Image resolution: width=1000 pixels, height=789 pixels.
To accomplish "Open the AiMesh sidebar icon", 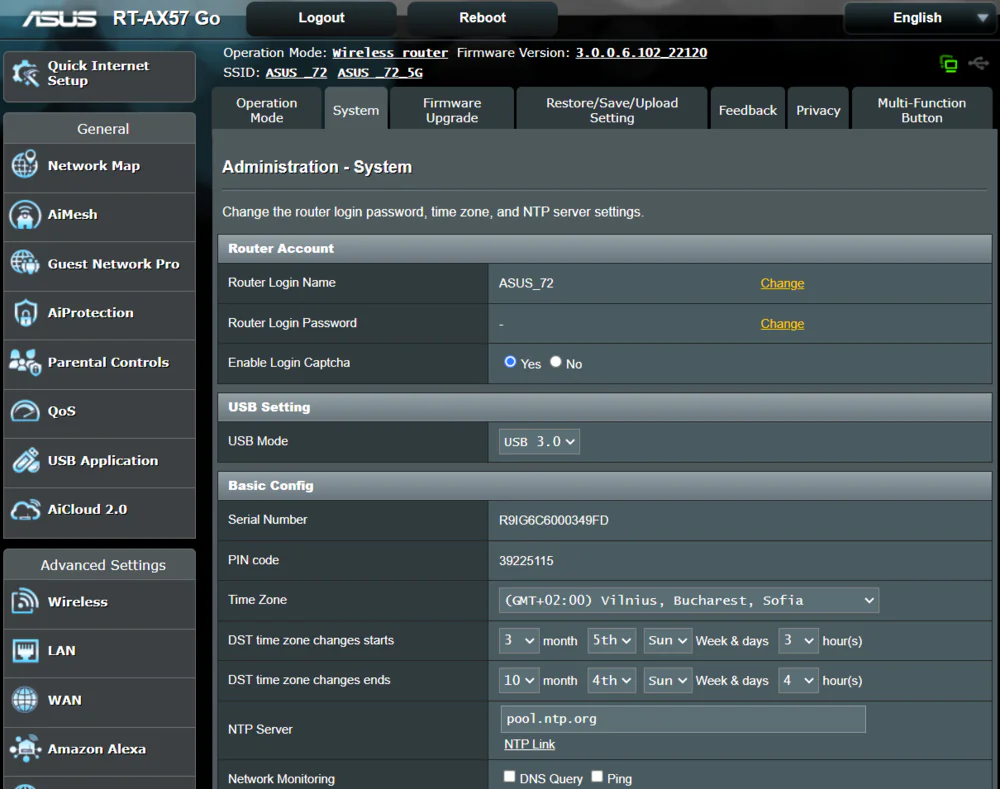I will click(25, 214).
